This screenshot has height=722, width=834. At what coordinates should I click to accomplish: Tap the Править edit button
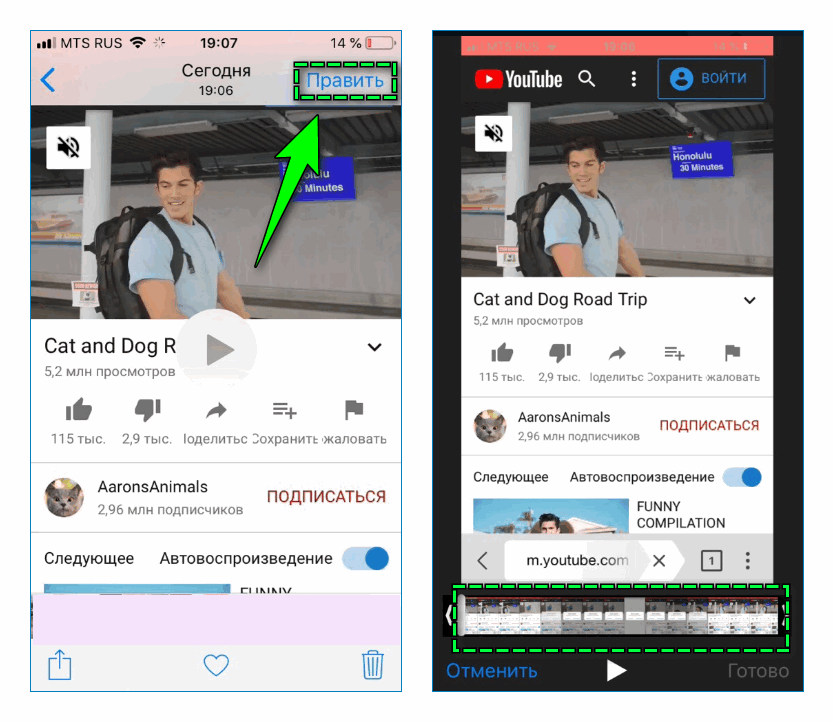pyautogui.click(x=345, y=81)
